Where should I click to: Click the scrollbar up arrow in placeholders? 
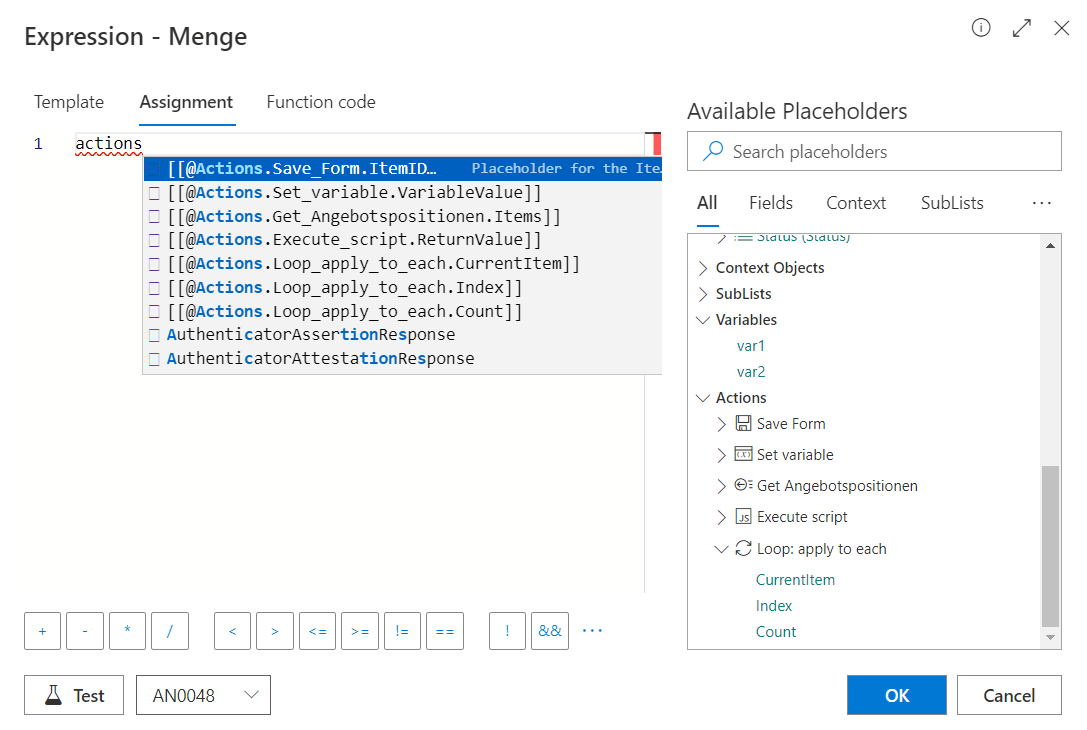[x=1050, y=245]
